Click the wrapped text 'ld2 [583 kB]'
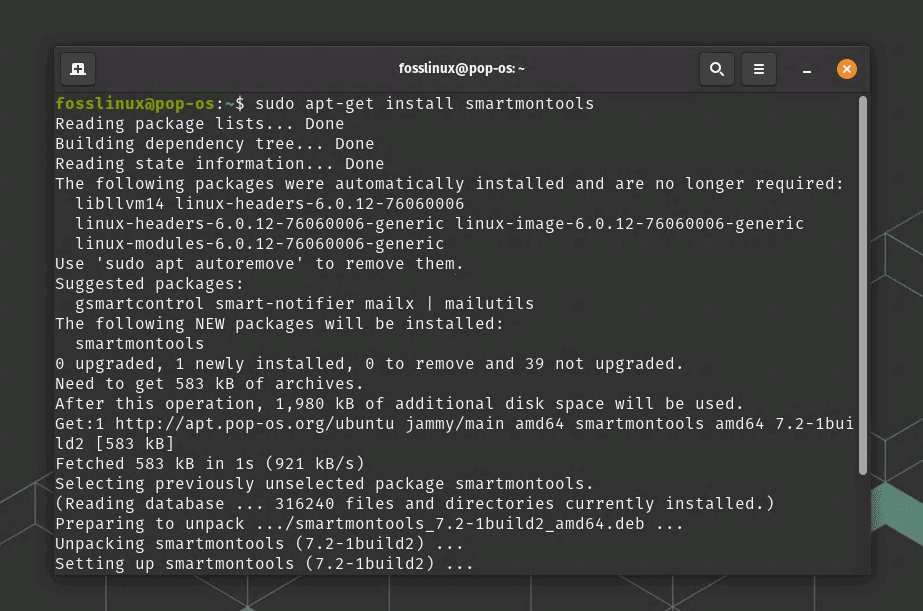This screenshot has height=611, width=923. click(115, 444)
